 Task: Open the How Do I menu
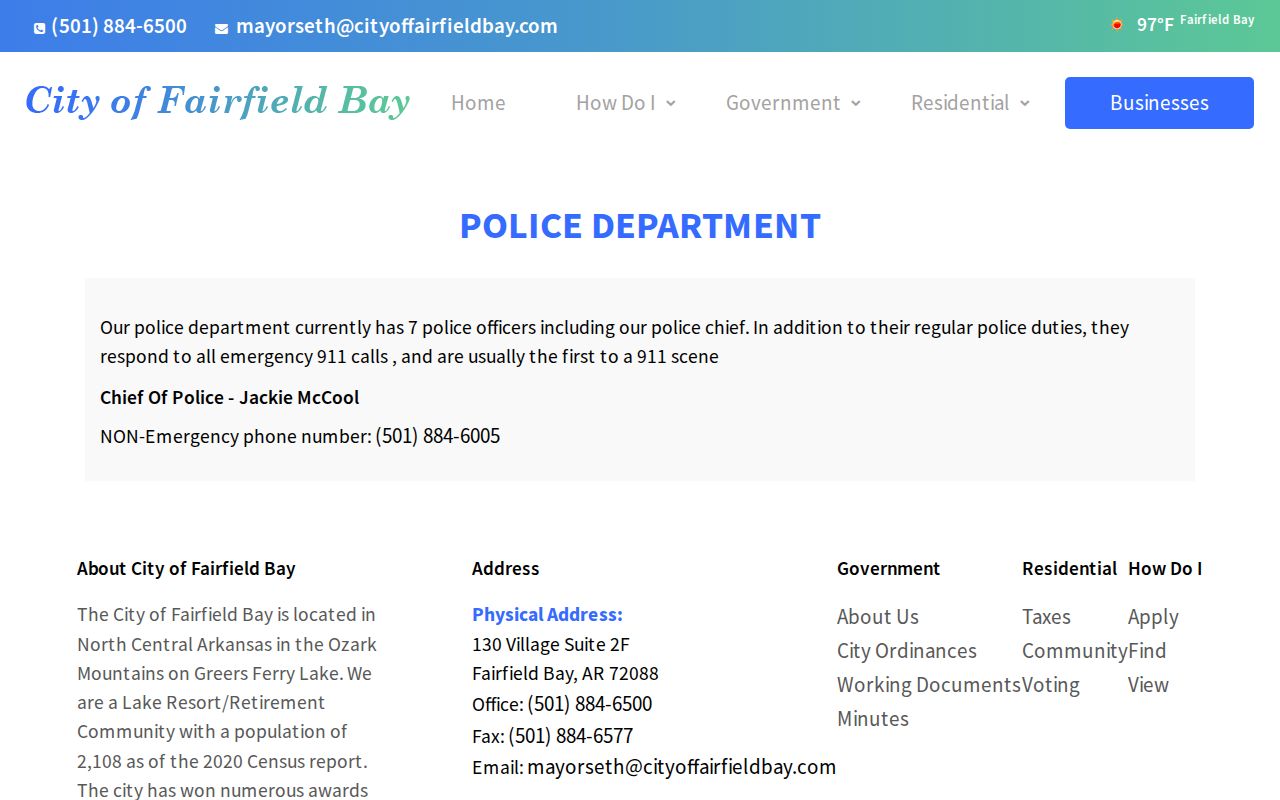click(616, 102)
